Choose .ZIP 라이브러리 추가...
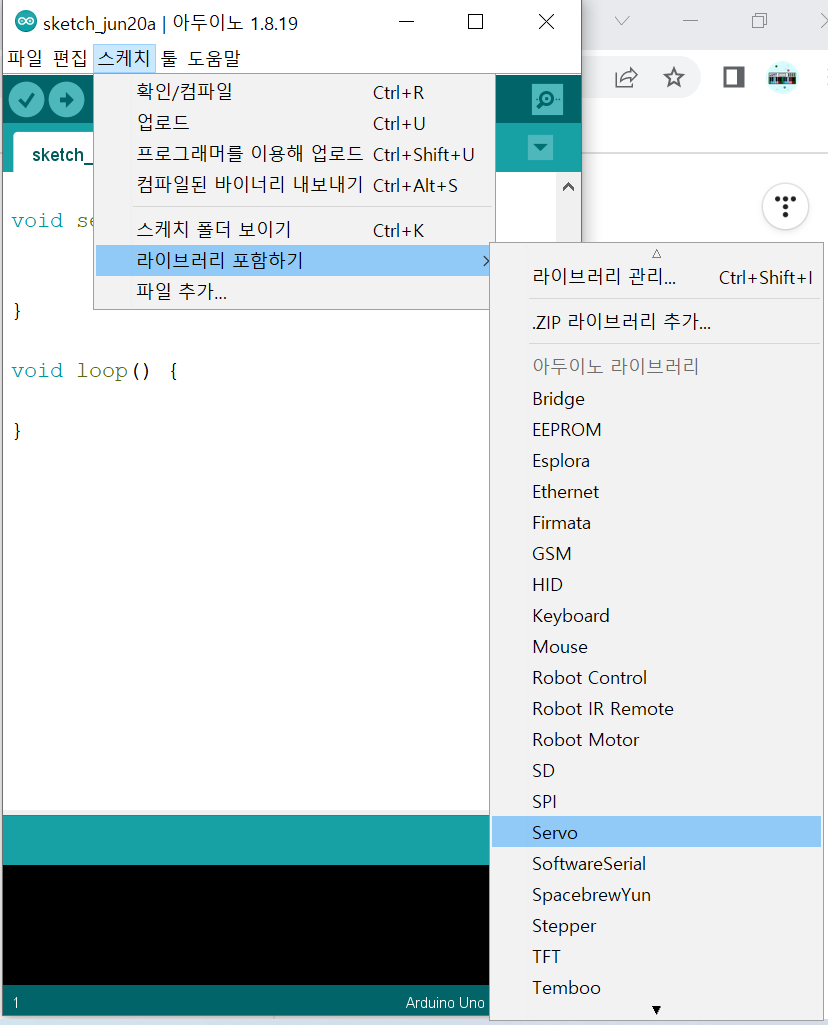Screen dimensions: 828x1025 click(656, 322)
